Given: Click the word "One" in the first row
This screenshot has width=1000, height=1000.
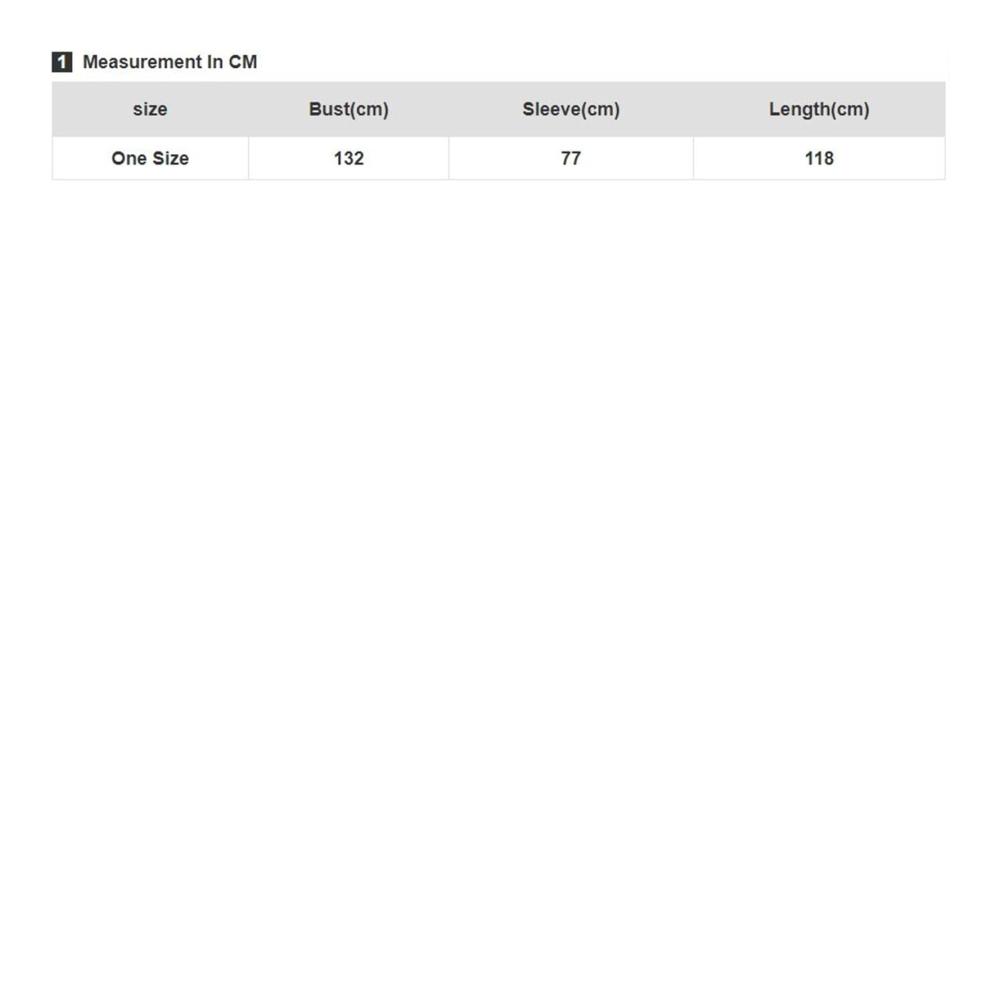Looking at the screenshot, I should pyautogui.click(x=129, y=158).
